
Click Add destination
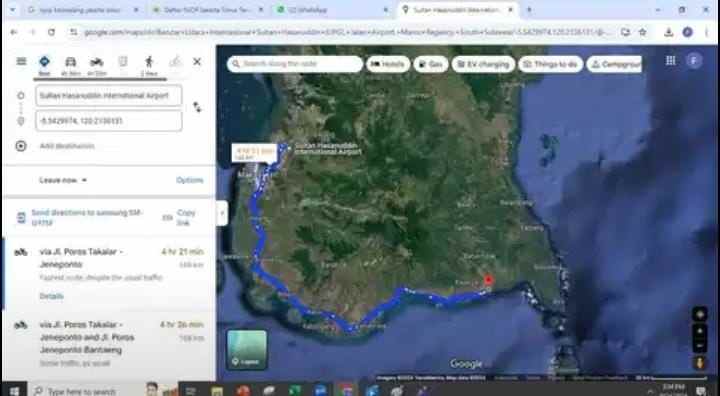click(67, 146)
